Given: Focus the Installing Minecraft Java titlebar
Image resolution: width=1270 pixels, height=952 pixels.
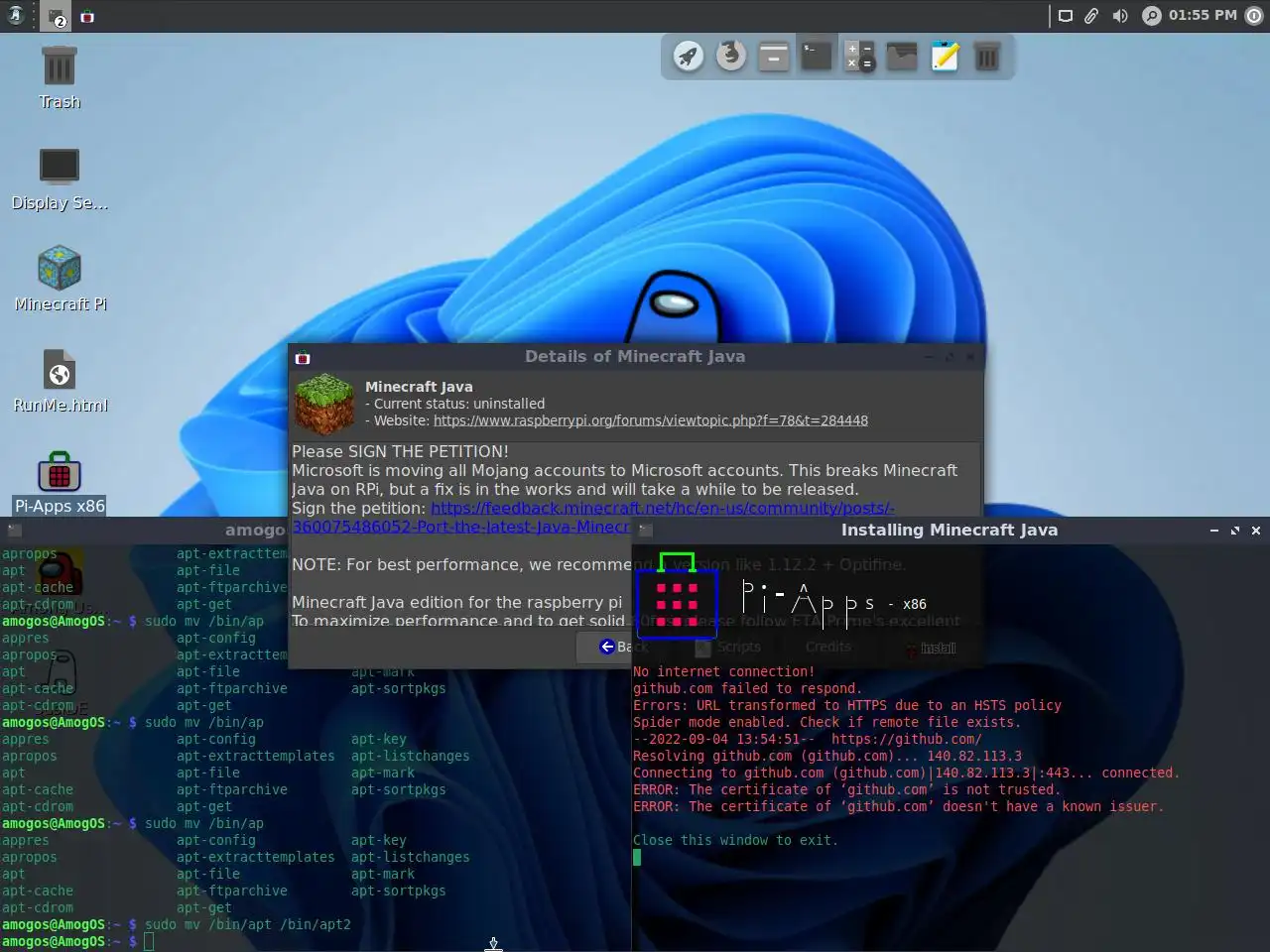Looking at the screenshot, I should coord(949,531).
